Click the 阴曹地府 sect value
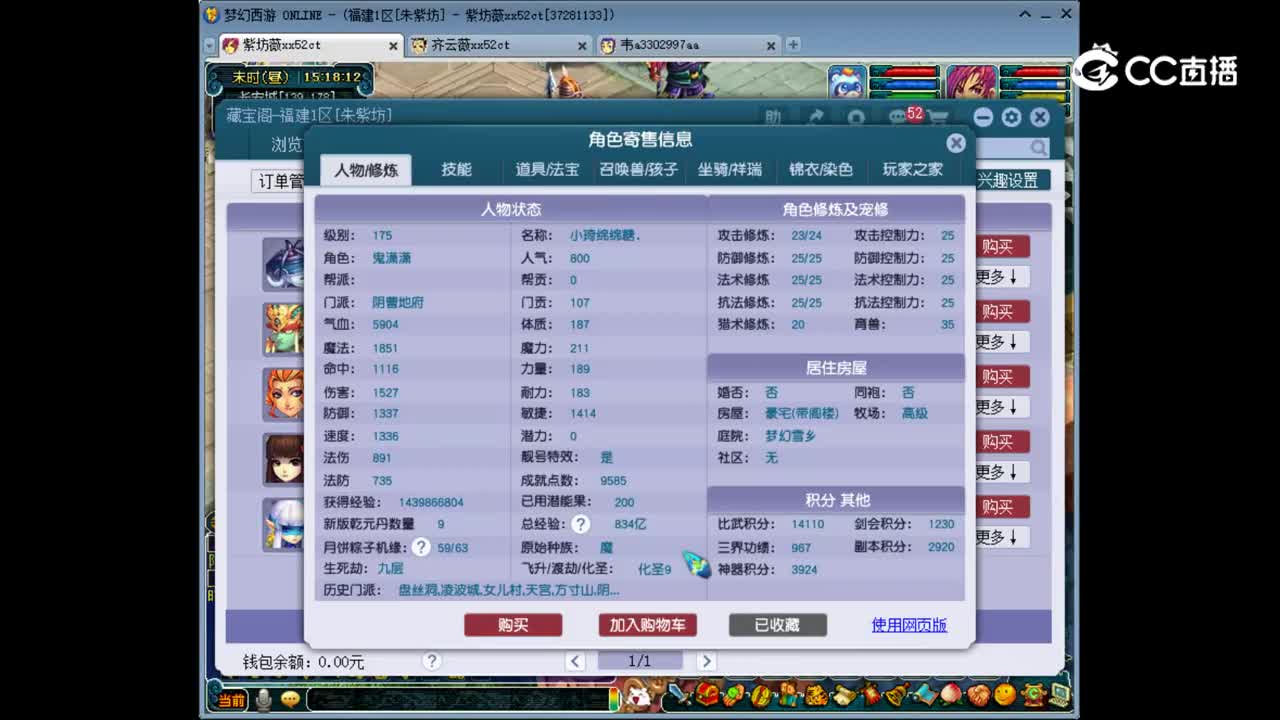The width and height of the screenshot is (1280, 720). coord(398,302)
